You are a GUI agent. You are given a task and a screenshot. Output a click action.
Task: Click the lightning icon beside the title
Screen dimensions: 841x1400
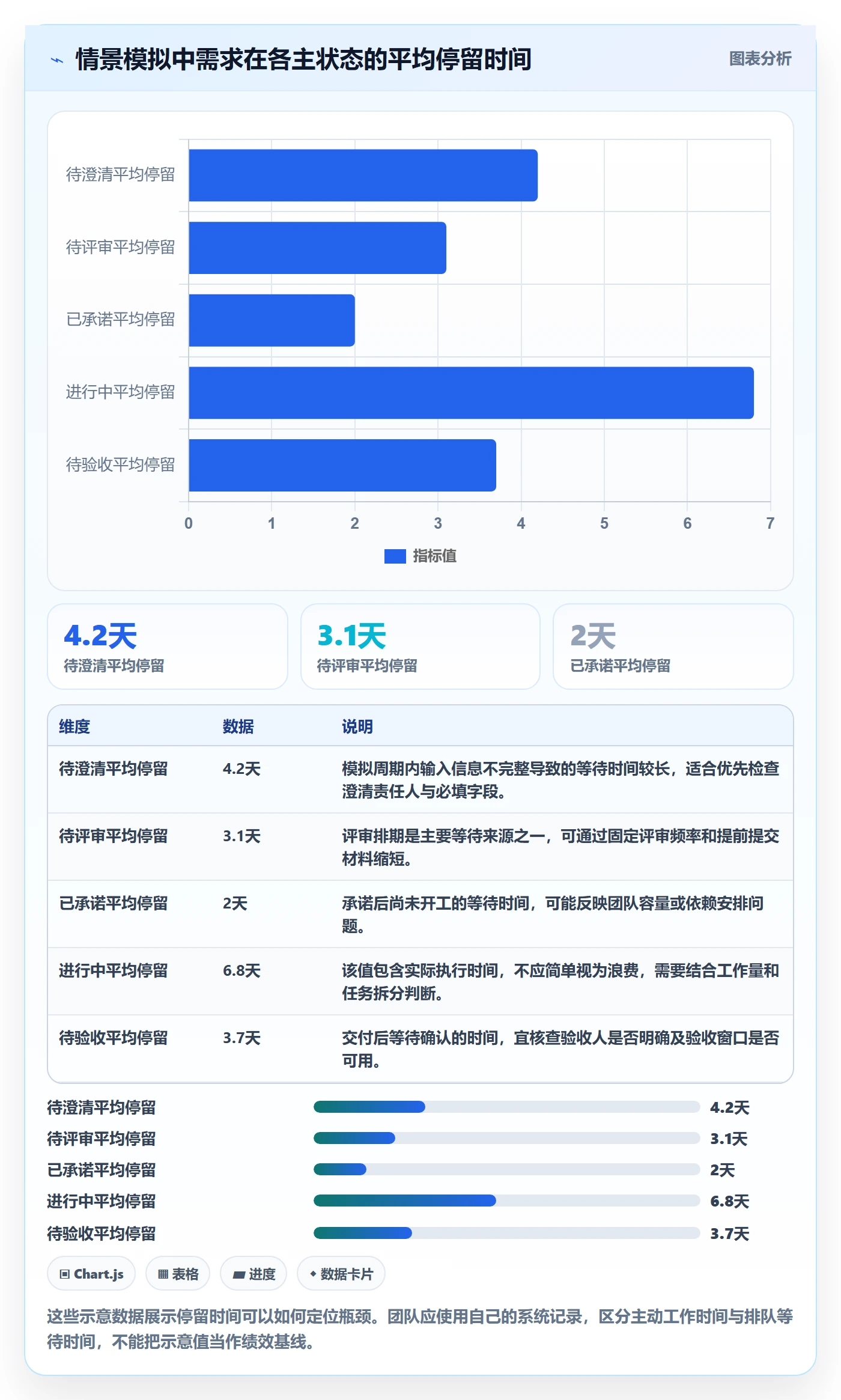[57, 60]
